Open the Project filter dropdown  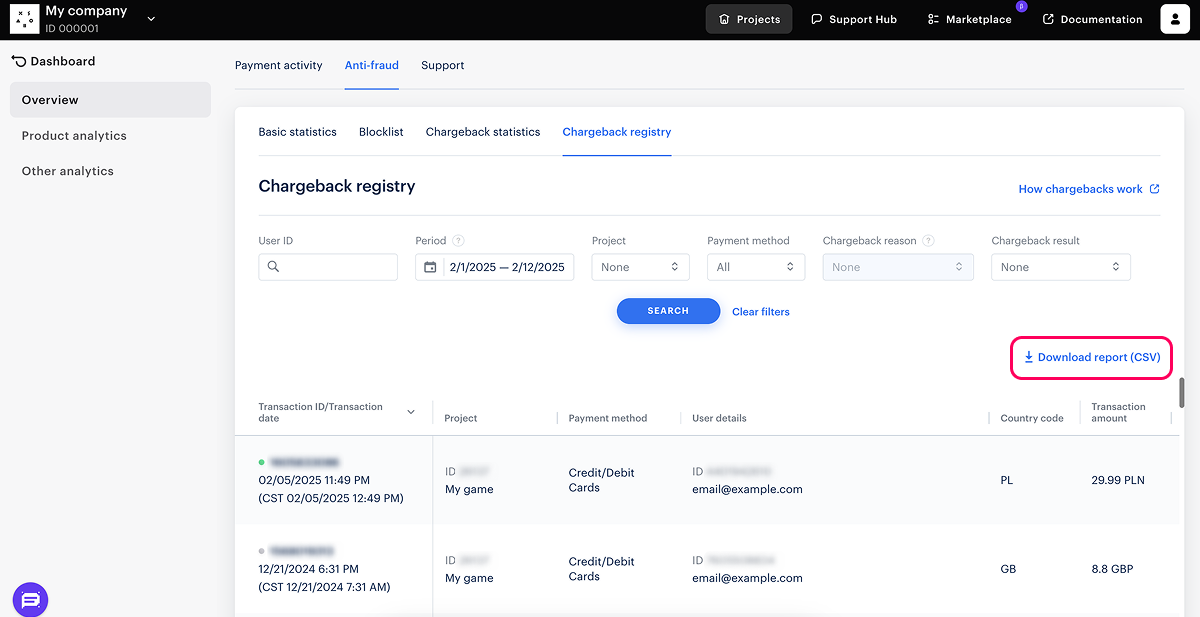pos(640,267)
